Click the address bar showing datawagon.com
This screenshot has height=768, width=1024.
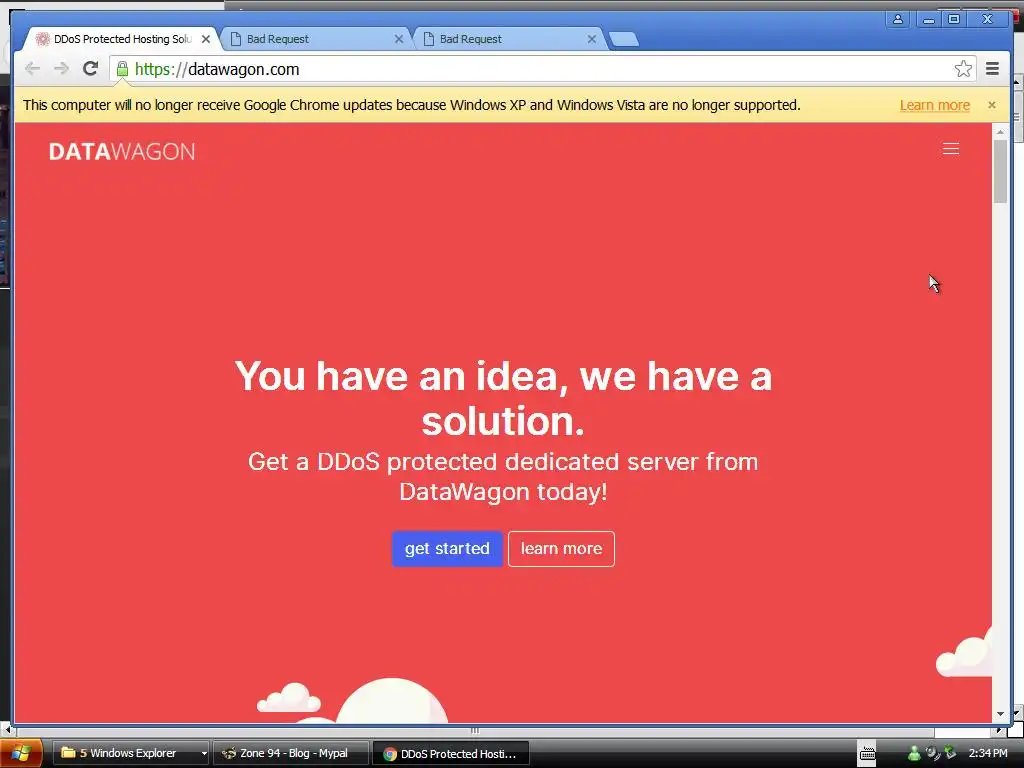click(542, 69)
